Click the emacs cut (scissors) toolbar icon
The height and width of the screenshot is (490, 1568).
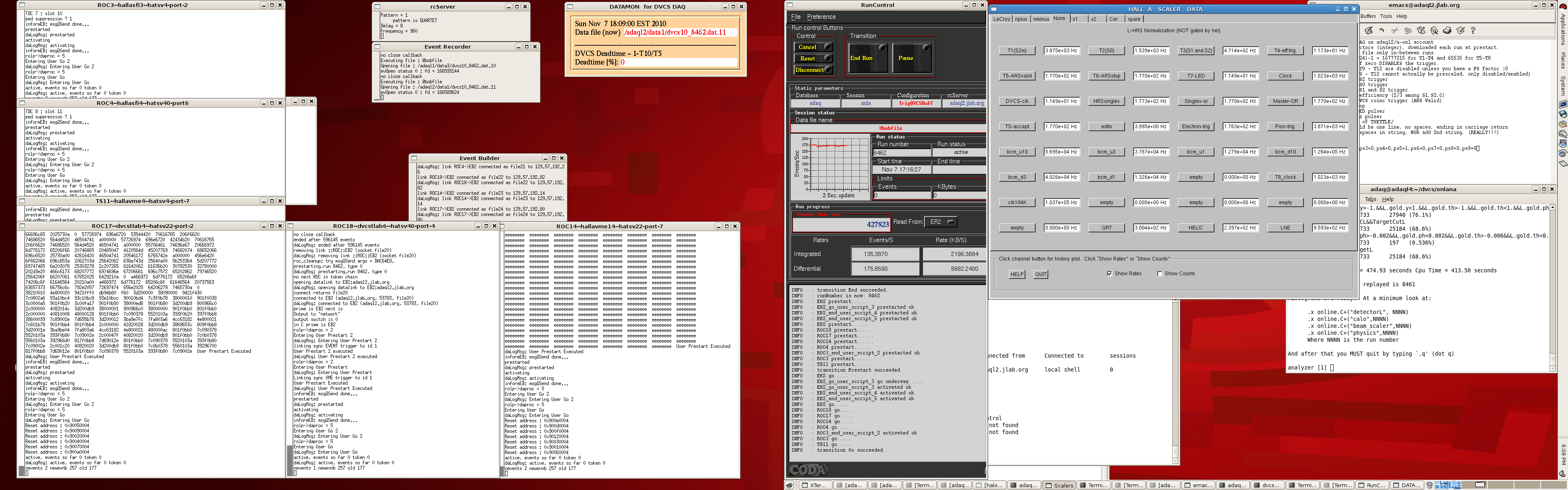[x=1395, y=31]
